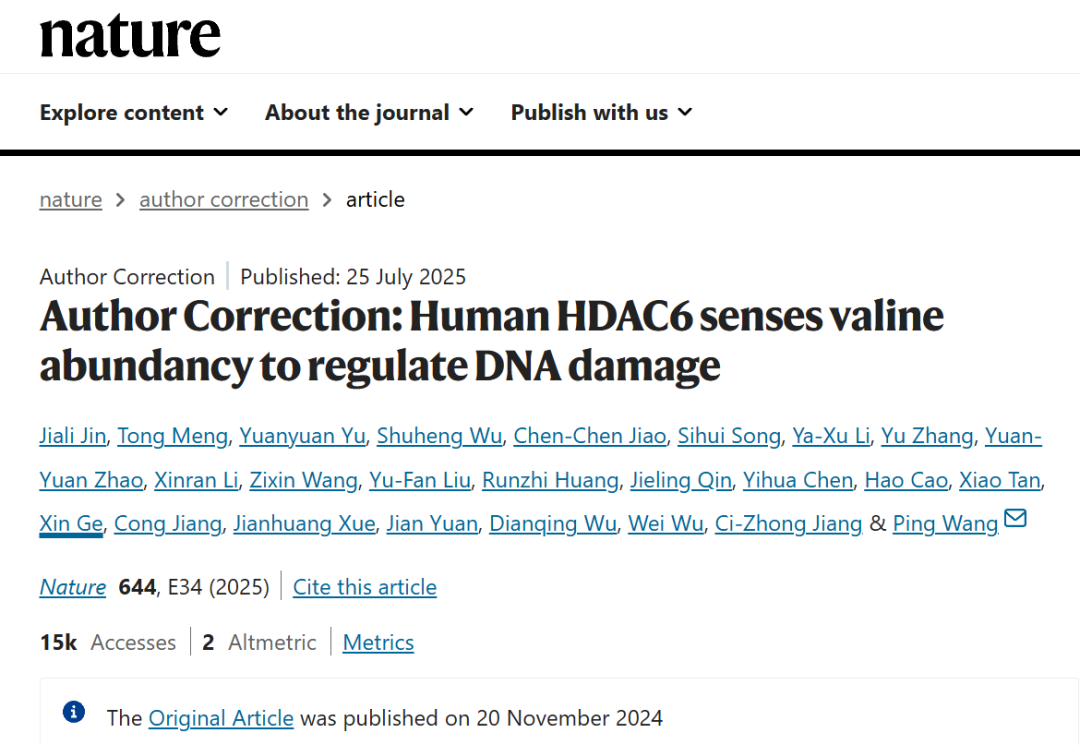Viewport: 1080px width, 745px height.
Task: Click author Shuheng Wu's name
Action: tap(439, 436)
